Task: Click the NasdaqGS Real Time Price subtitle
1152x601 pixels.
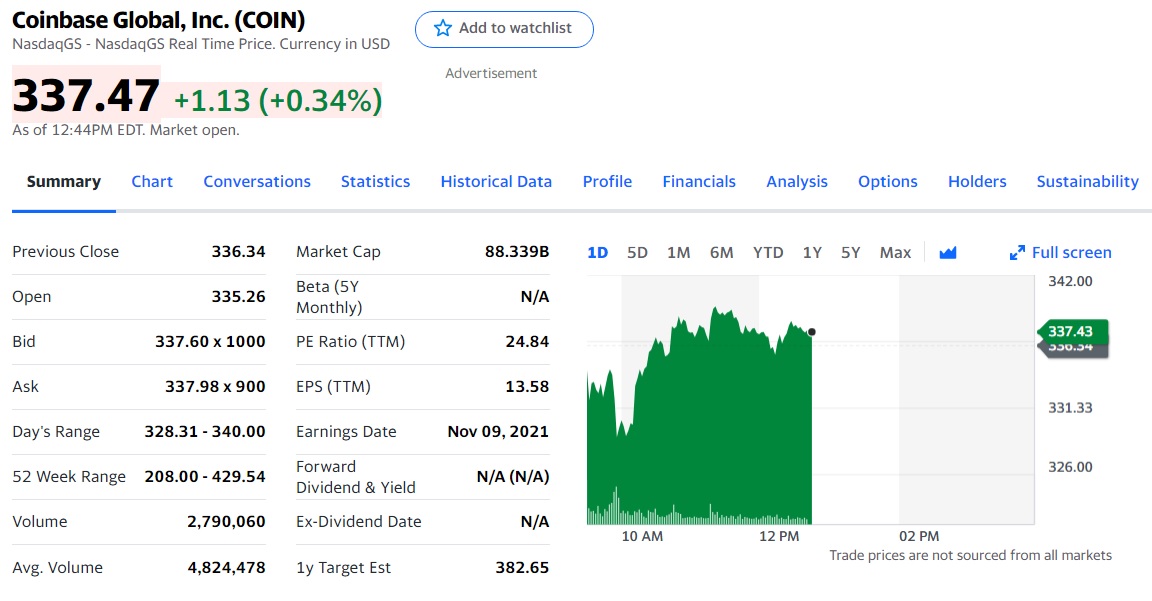Action: pyautogui.click(x=201, y=44)
